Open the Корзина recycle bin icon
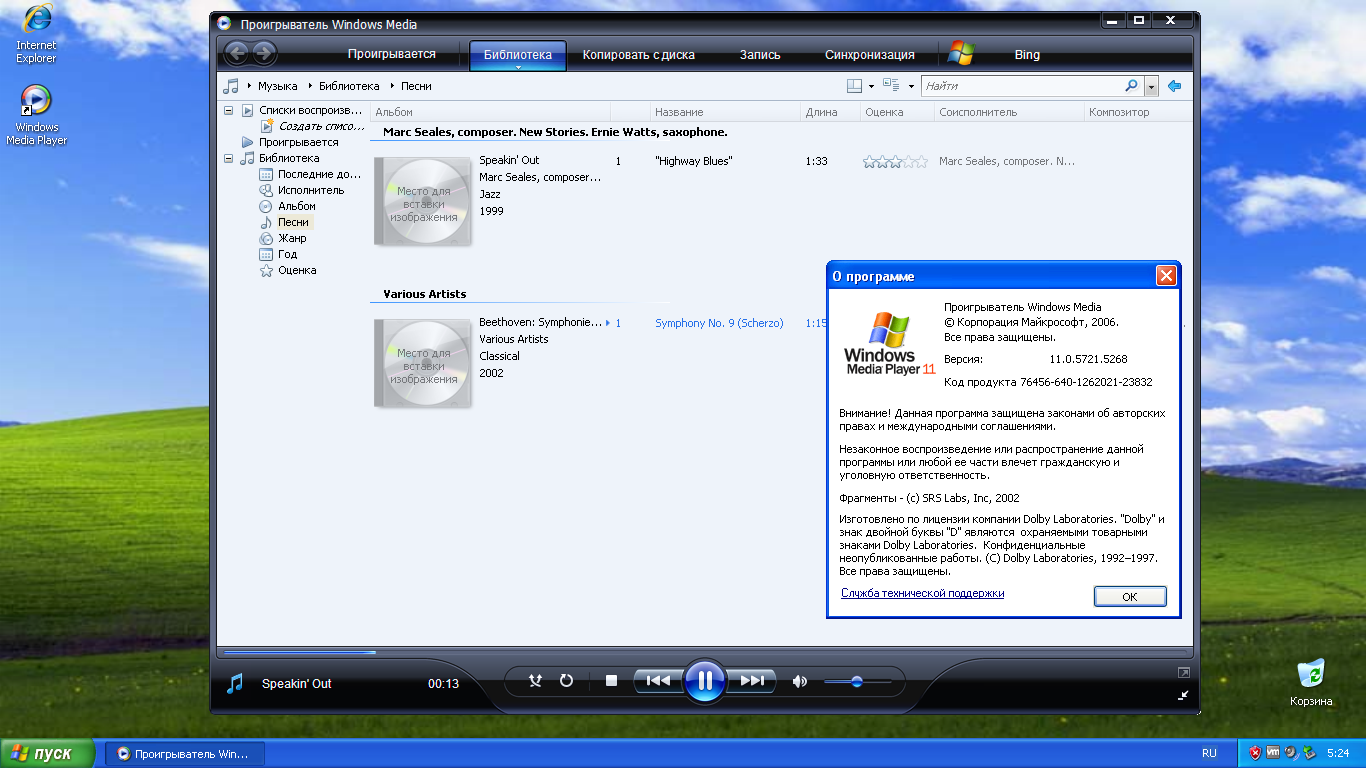Viewport: 1366px width, 768px height. click(1311, 683)
